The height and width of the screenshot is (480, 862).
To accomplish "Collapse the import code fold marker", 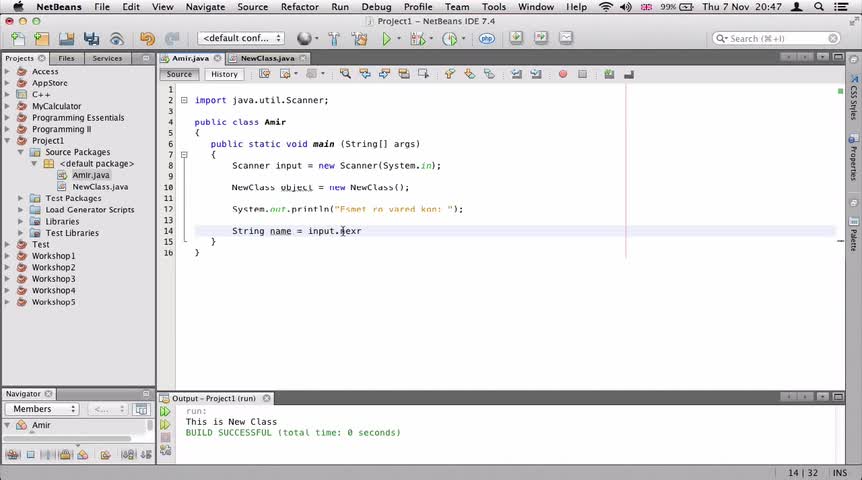I will (184, 100).
